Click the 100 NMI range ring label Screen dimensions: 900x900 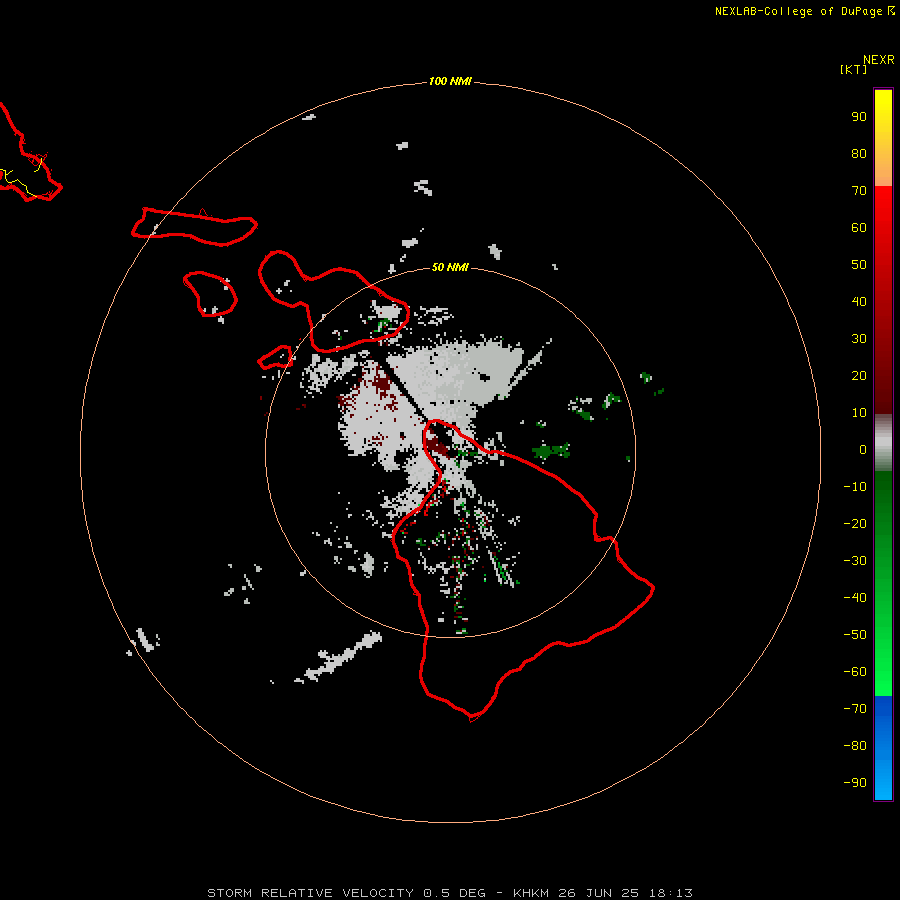450,81
